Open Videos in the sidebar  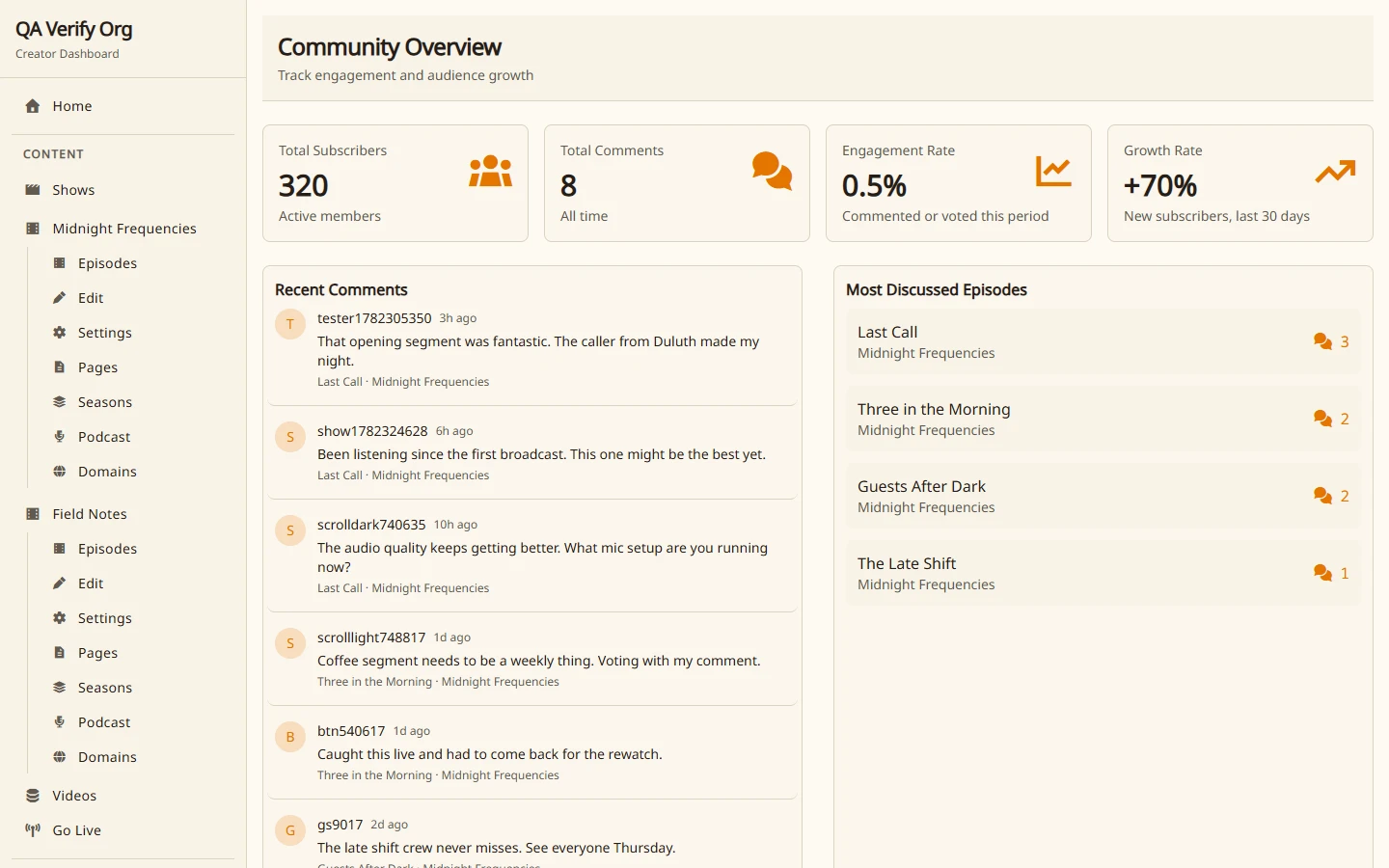click(x=123, y=796)
